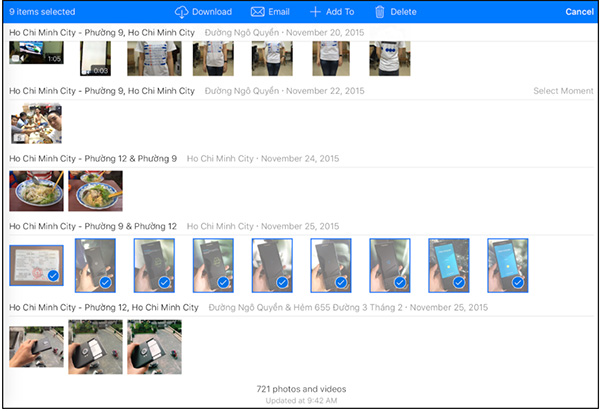Click the Hẻm 655 Đường 3 Tháng 2 location text
The image size is (600, 411).
348,307
